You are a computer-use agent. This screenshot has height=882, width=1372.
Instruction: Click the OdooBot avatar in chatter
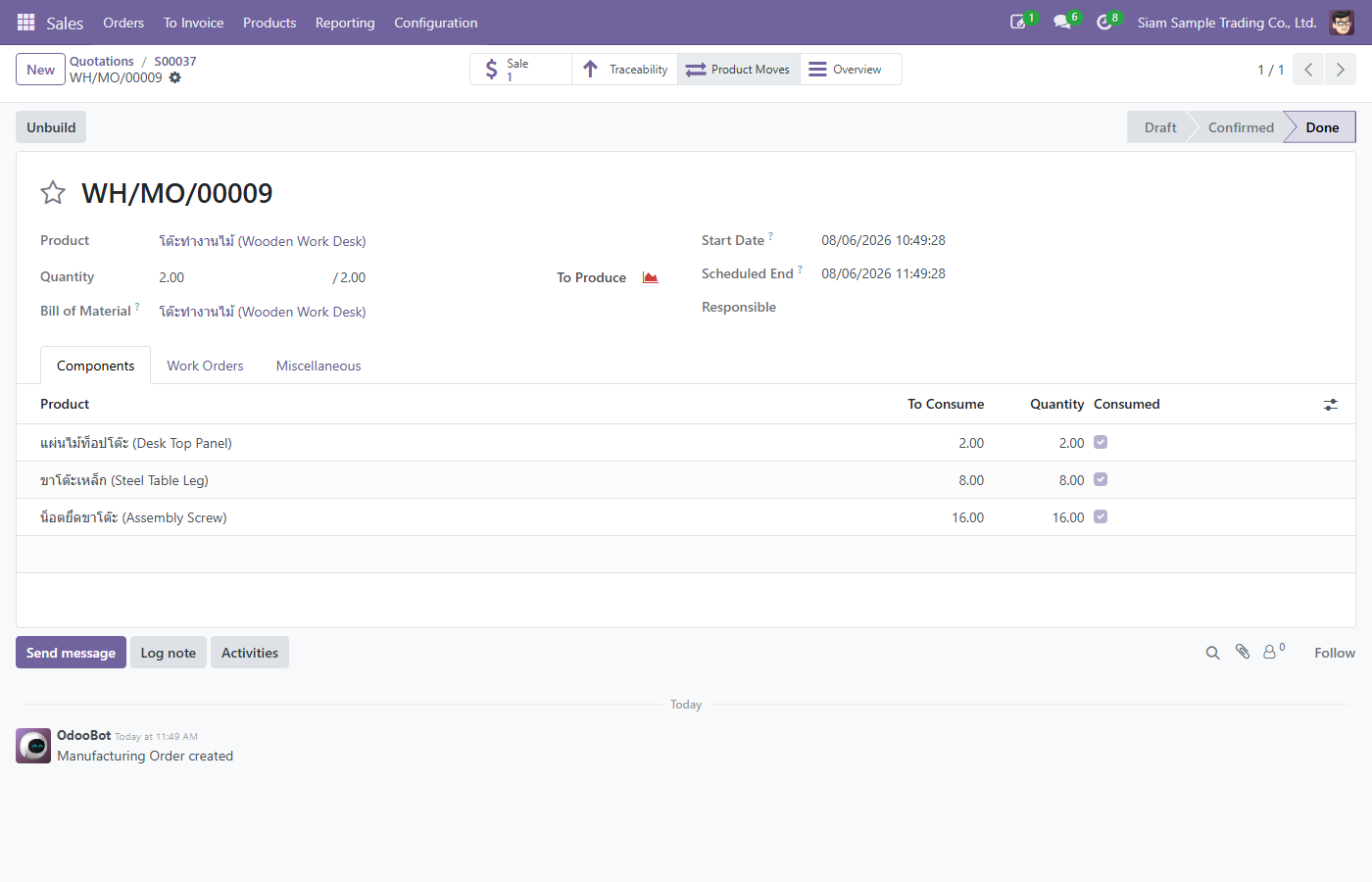pyautogui.click(x=33, y=746)
